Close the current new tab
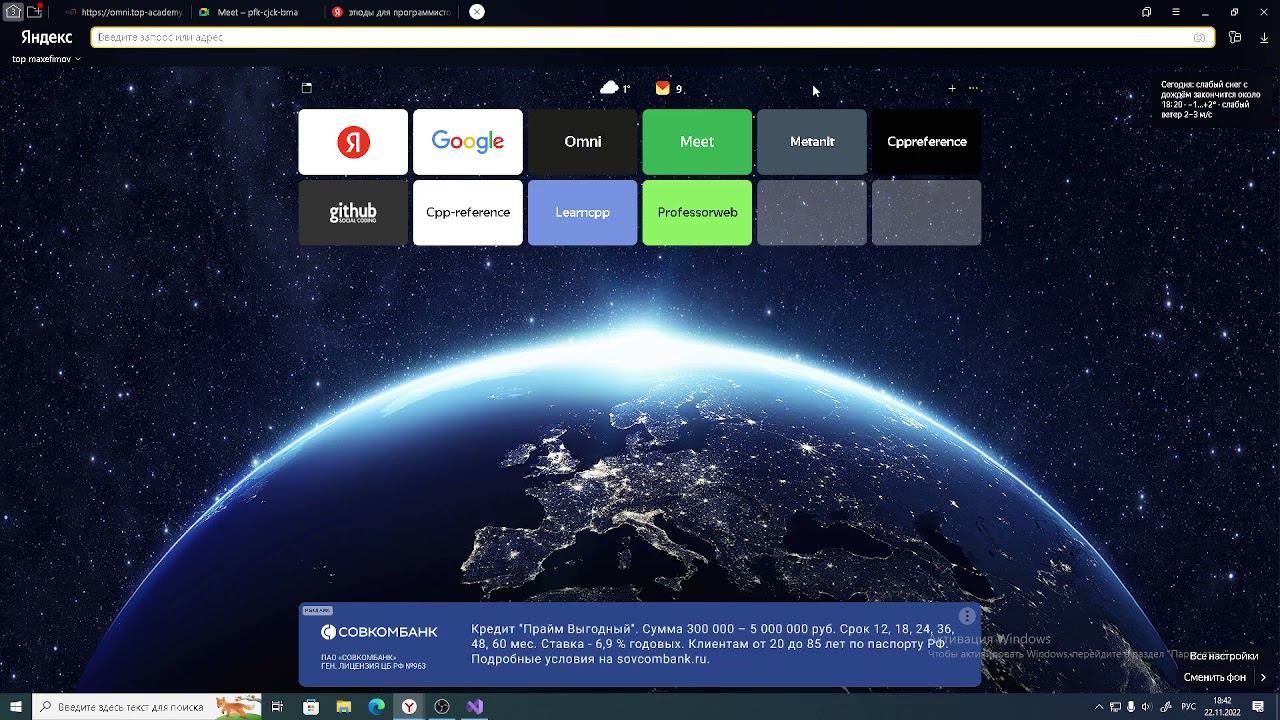Screen dimensions: 1280x720 coord(477,12)
